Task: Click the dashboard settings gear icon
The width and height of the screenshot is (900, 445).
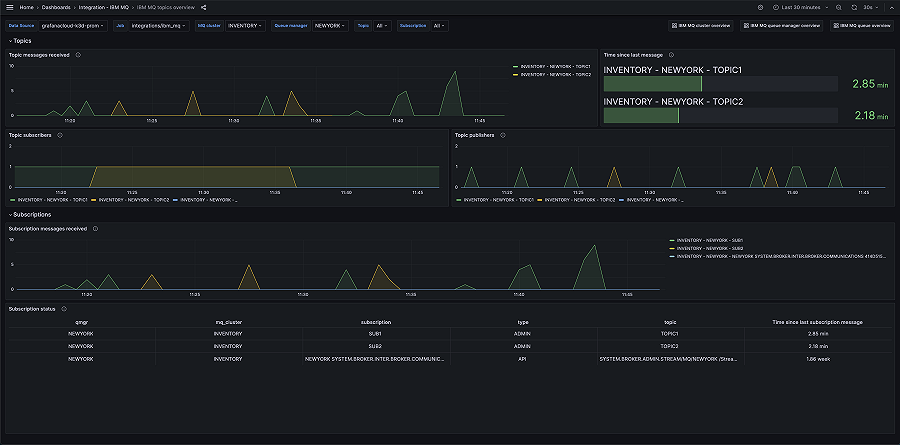Action: (x=760, y=7)
